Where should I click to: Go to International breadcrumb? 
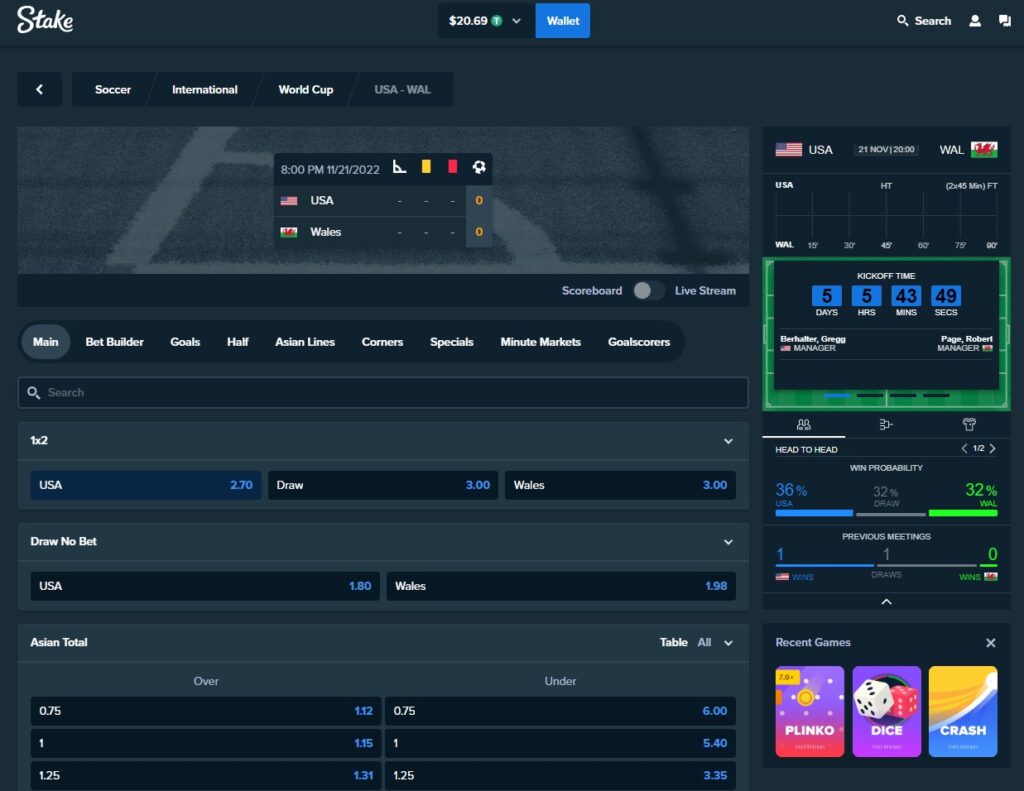[x=204, y=89]
